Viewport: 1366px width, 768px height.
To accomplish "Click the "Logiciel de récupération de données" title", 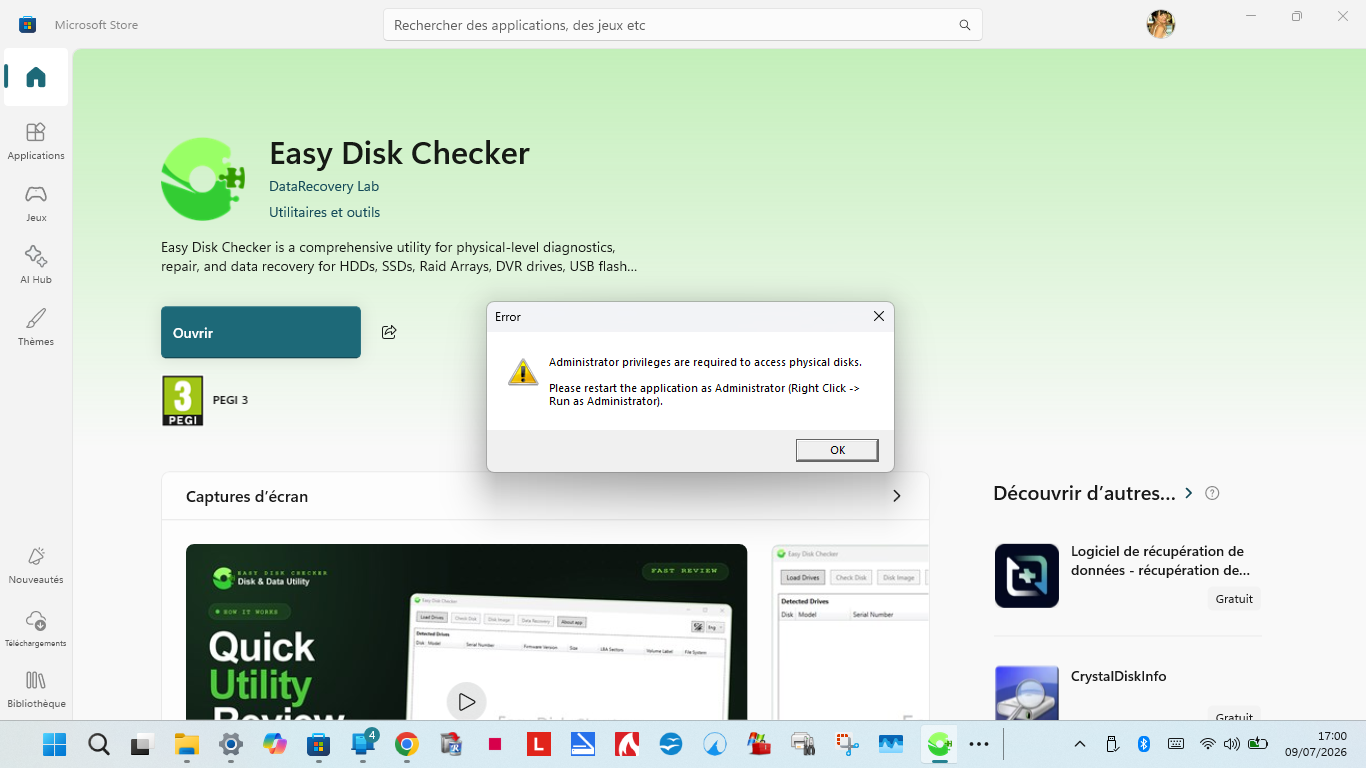I will point(1160,561).
